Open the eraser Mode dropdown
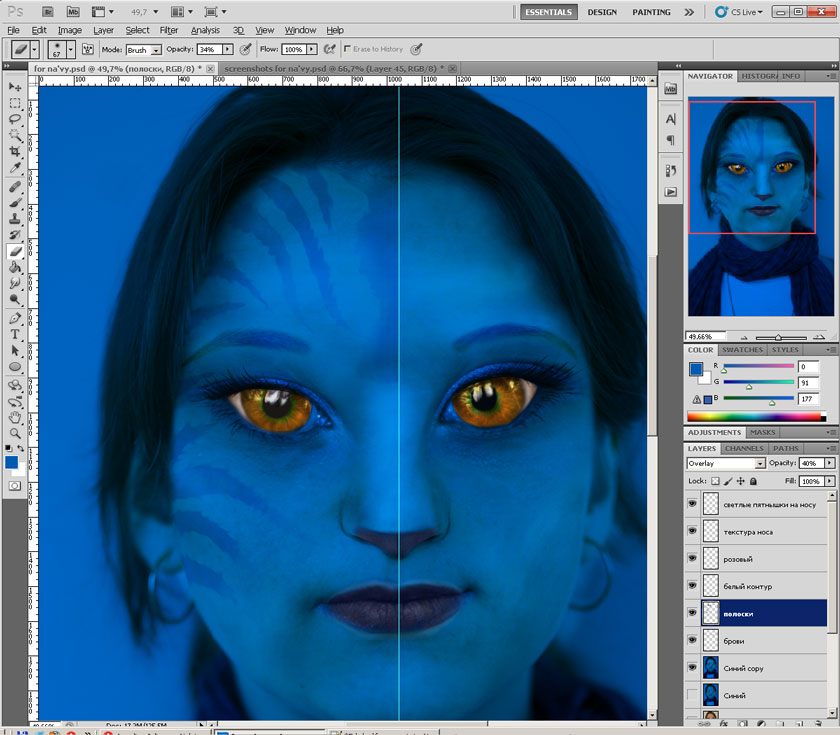Viewport: 840px width, 735px height. point(141,49)
